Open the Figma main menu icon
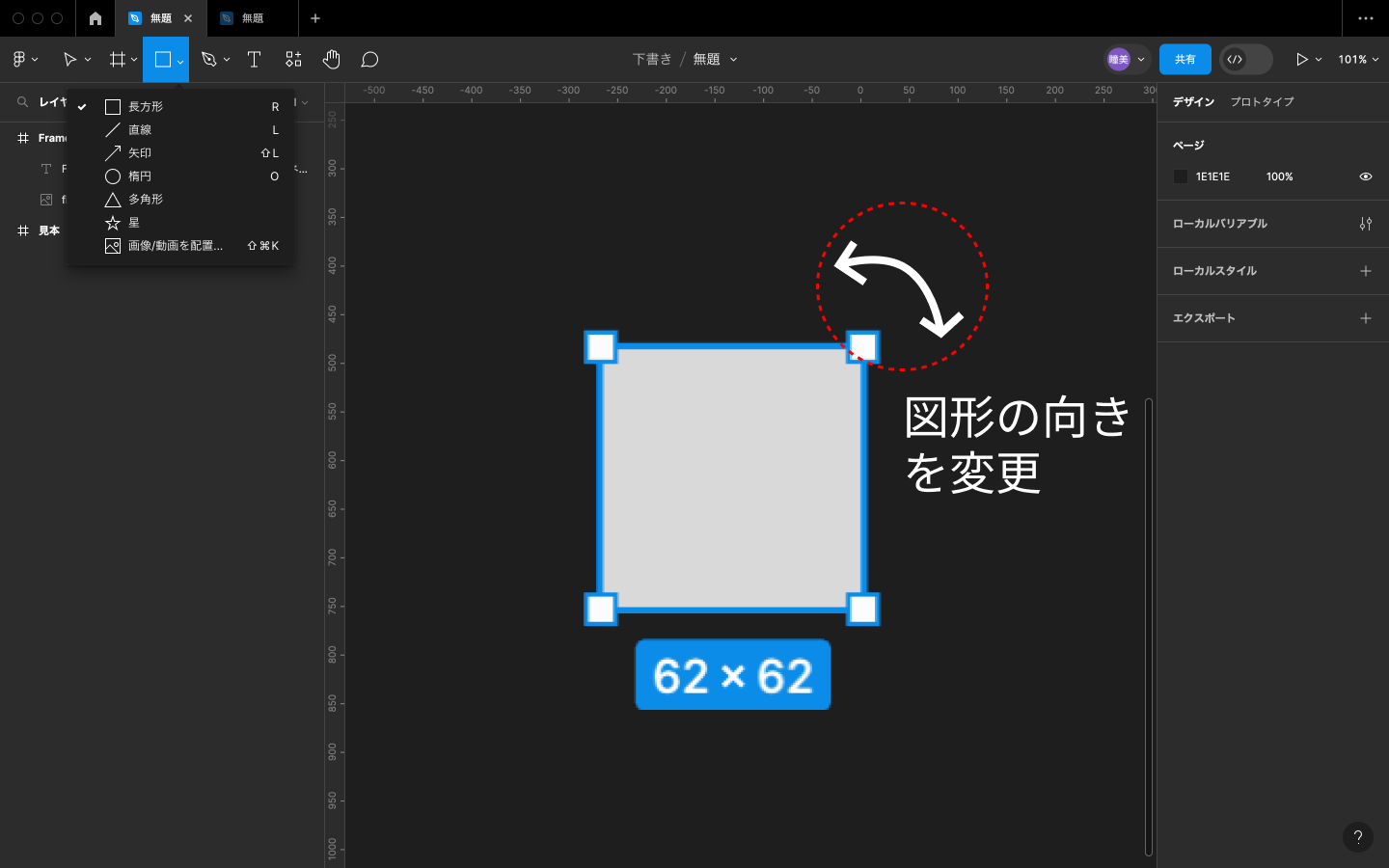The width and height of the screenshot is (1389, 868). coord(19,60)
